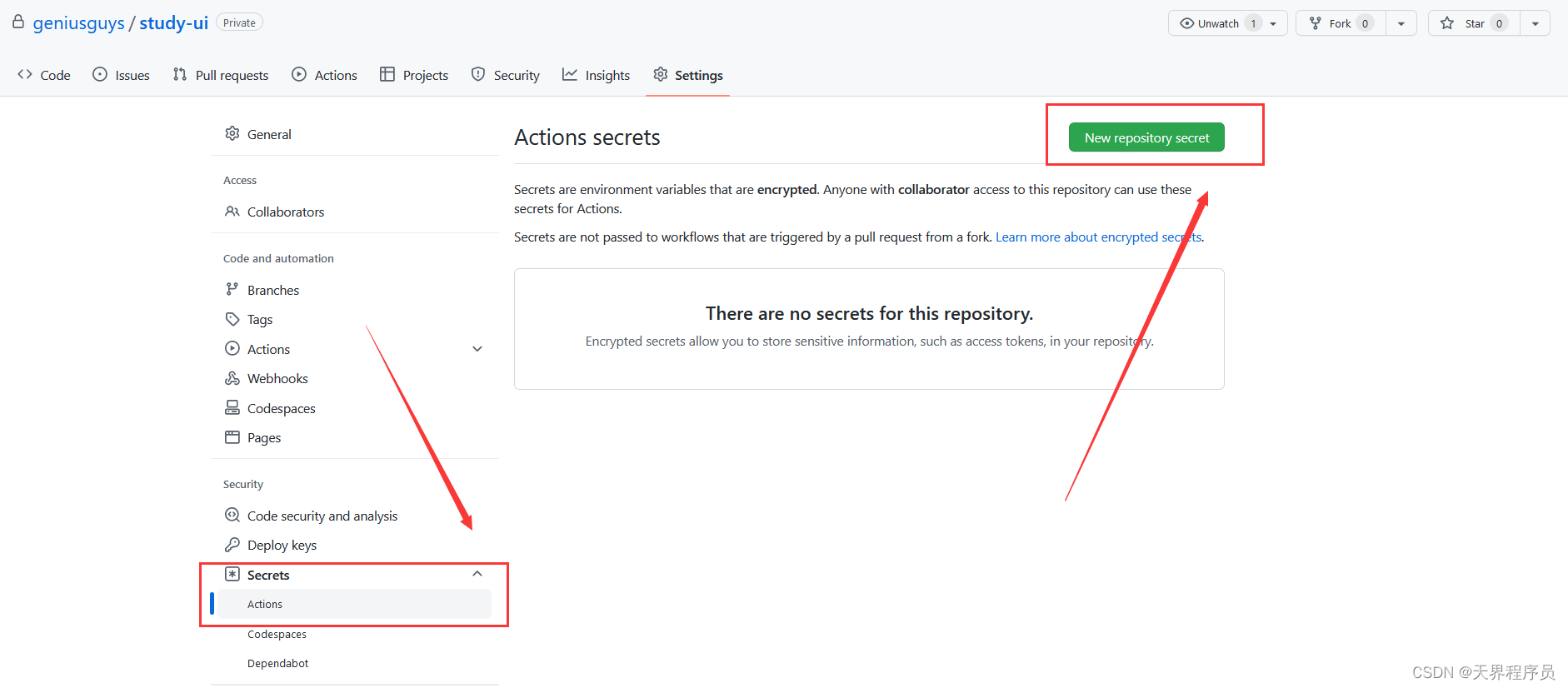
Task: Click the Settings gear icon in top nav
Action: coord(661,74)
